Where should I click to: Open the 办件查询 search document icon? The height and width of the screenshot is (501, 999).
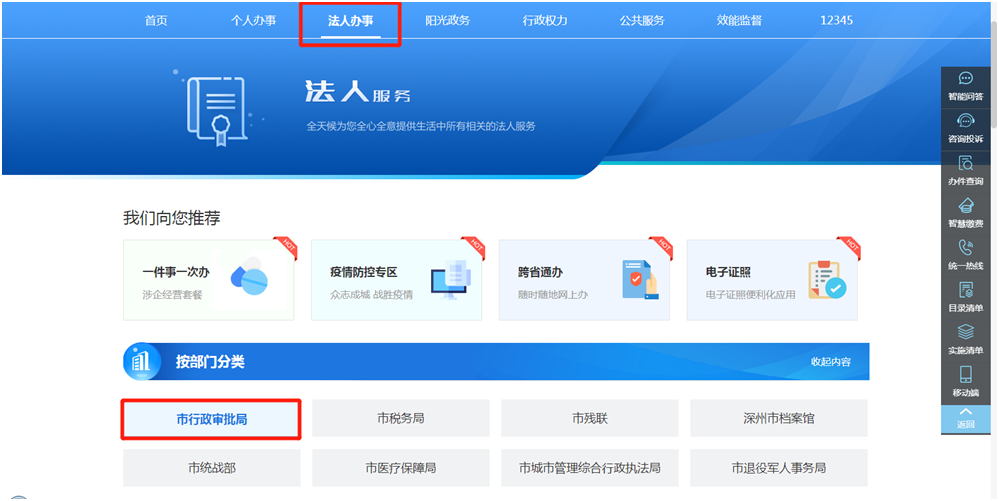pos(965,163)
